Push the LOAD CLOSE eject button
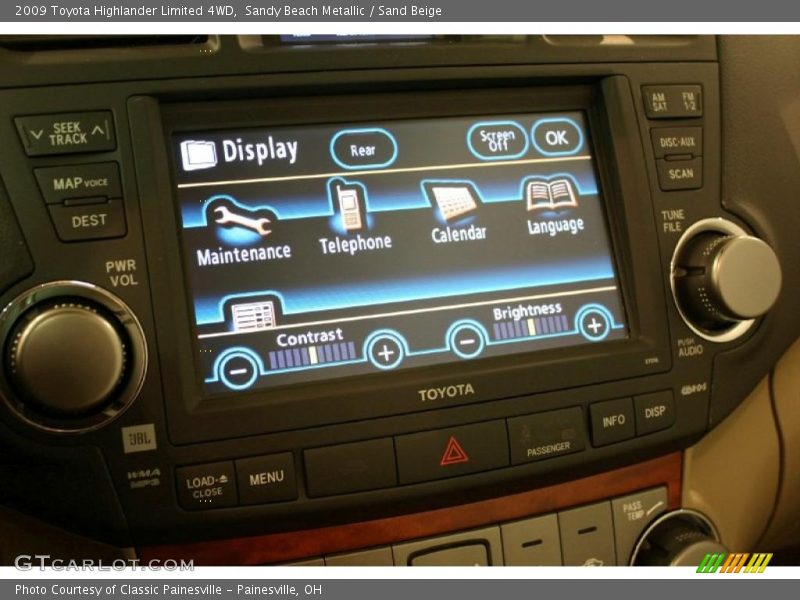 [x=206, y=486]
